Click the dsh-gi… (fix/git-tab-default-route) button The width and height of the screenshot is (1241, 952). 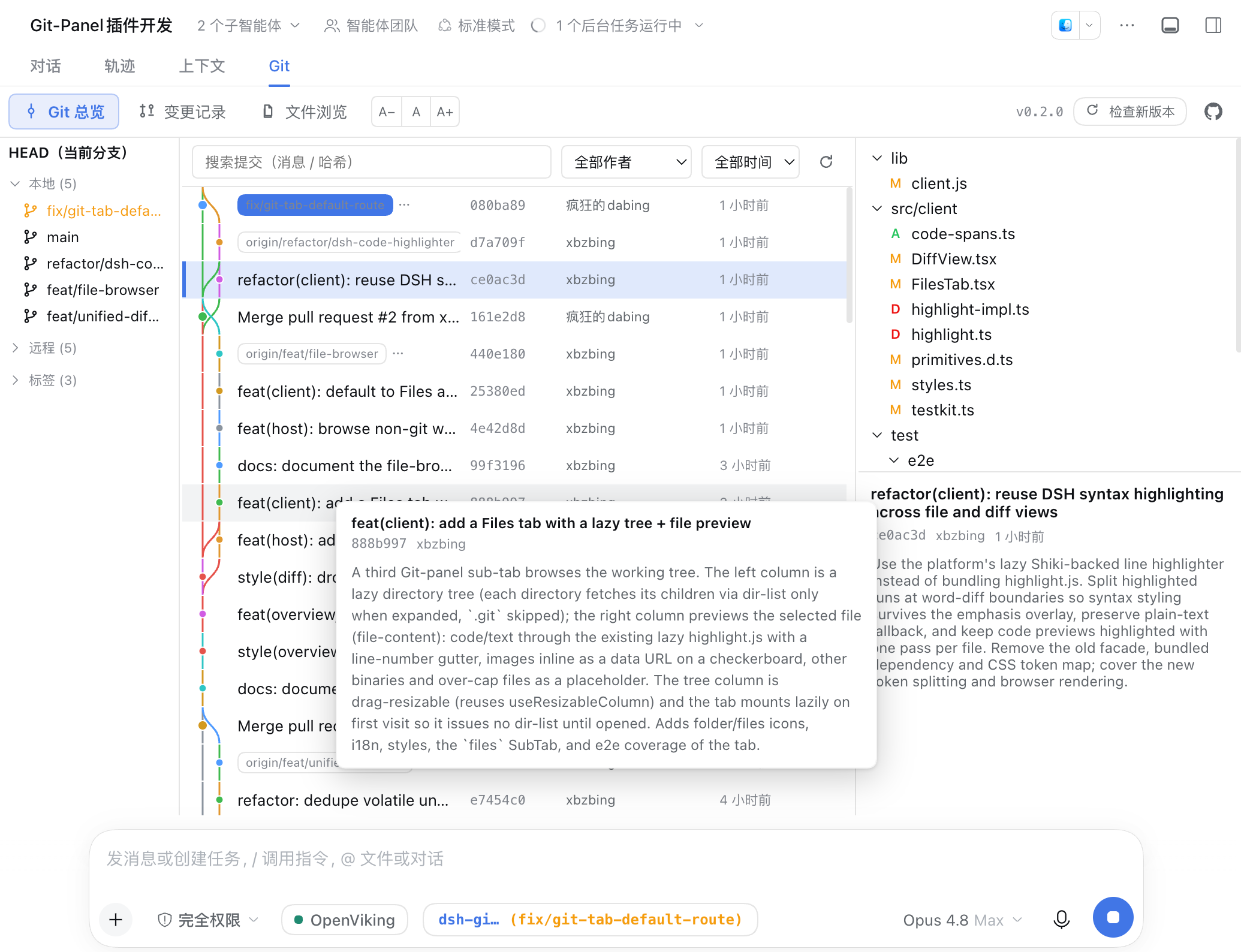point(591,920)
